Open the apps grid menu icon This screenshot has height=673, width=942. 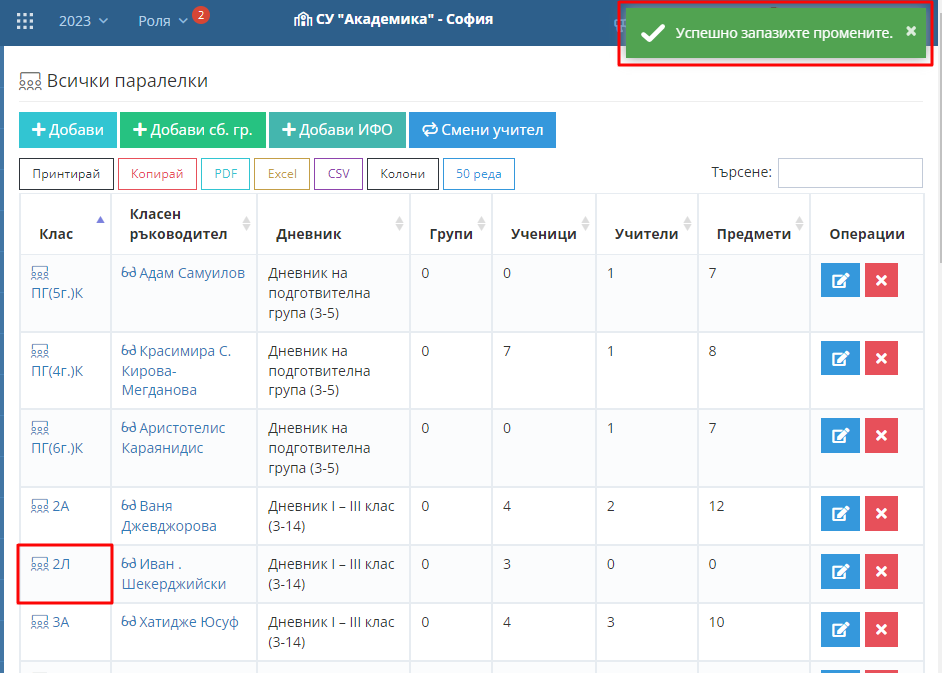coord(25,21)
